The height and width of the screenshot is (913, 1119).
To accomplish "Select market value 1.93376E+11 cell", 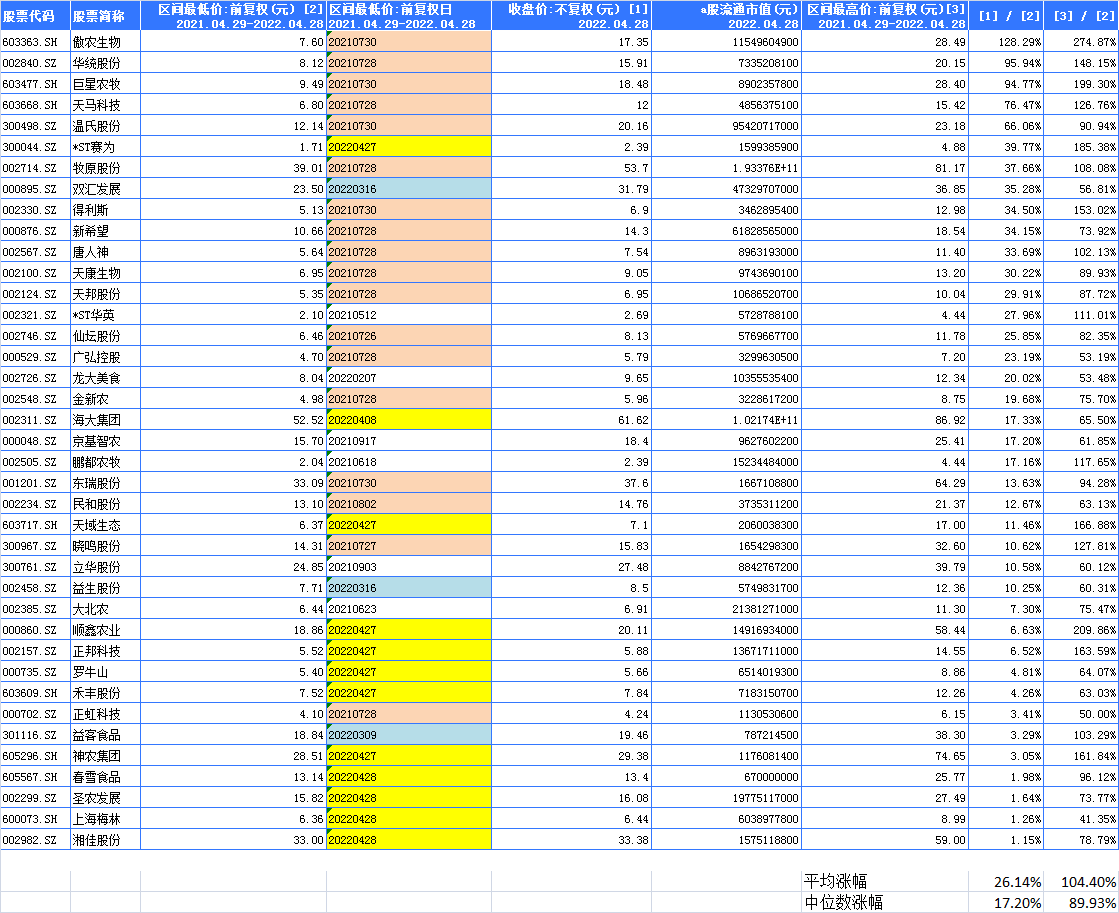I will click(x=726, y=168).
